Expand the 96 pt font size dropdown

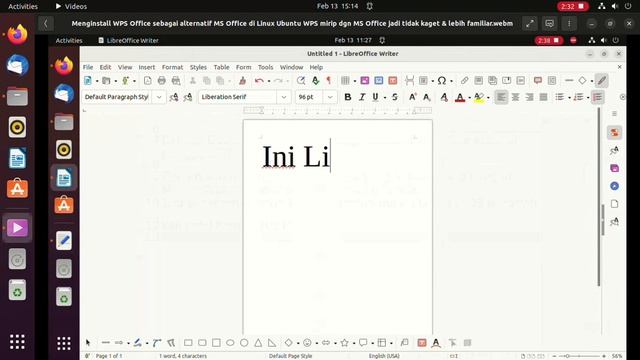tap(330, 97)
